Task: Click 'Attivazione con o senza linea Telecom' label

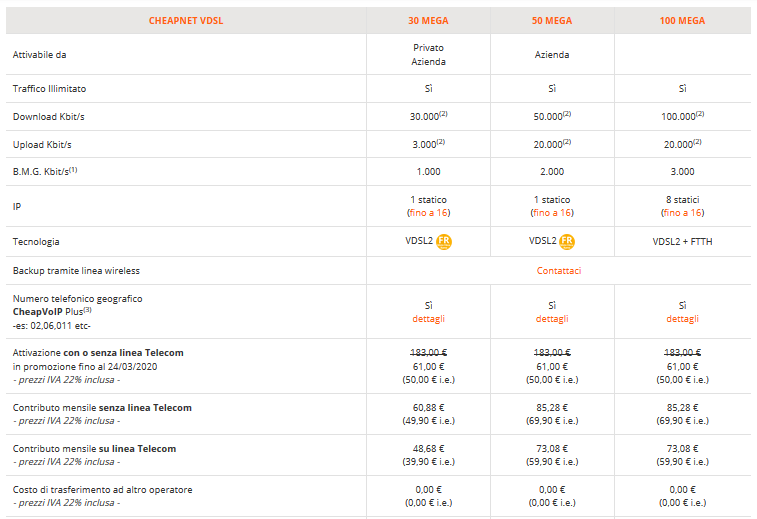Action: pos(98,352)
